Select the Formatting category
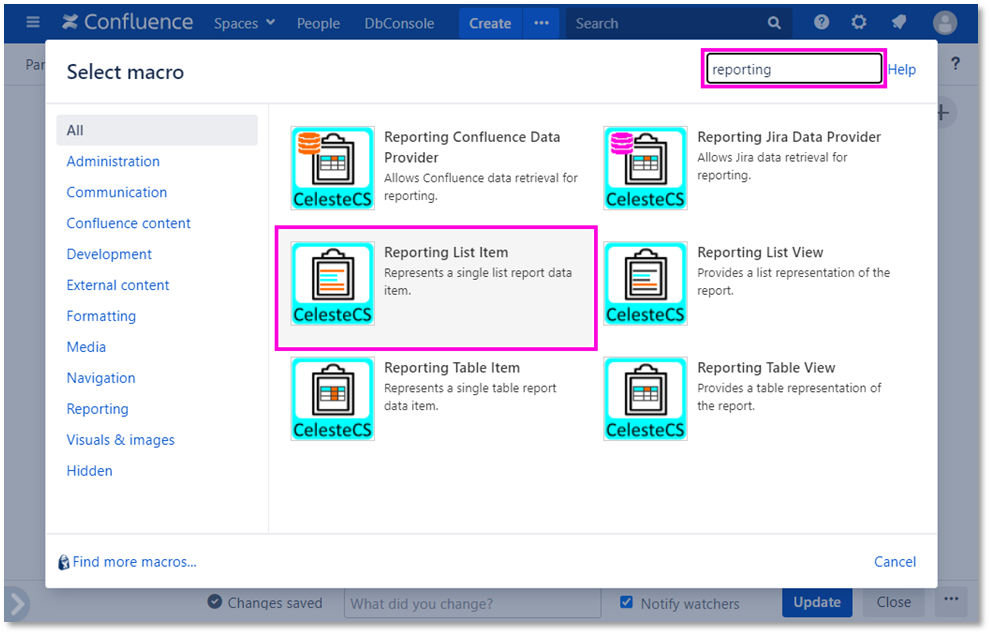This screenshot has width=991, height=635. click(x=101, y=316)
